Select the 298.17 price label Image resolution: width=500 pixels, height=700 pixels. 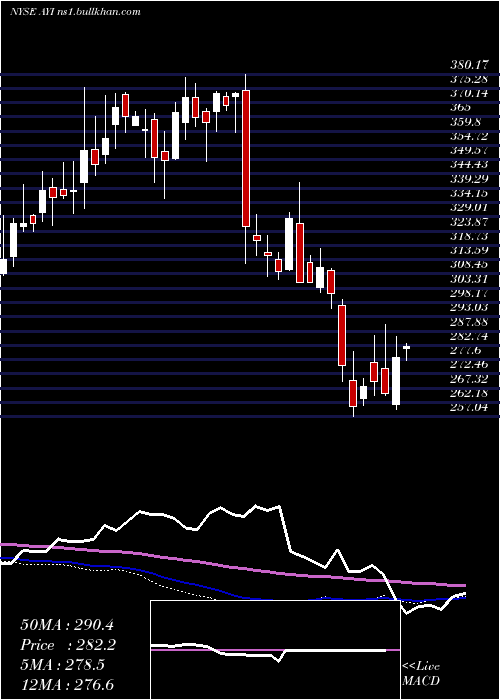click(469, 293)
